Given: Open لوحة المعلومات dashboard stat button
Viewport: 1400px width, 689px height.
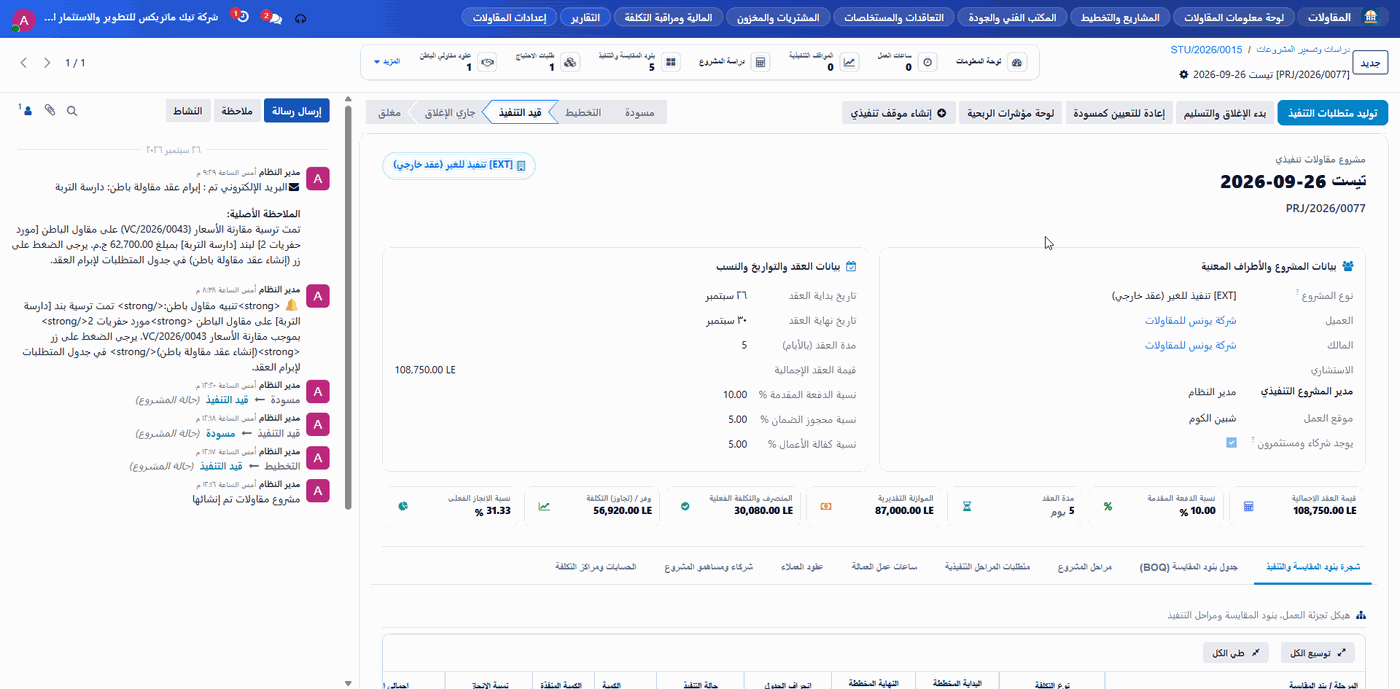Looking at the screenshot, I should [x=990, y=62].
